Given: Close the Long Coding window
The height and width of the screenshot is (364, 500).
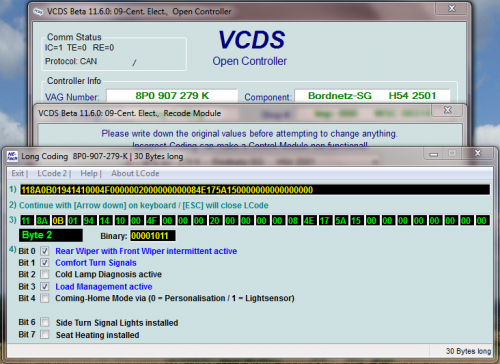Looking at the screenshot, I should (478, 153).
